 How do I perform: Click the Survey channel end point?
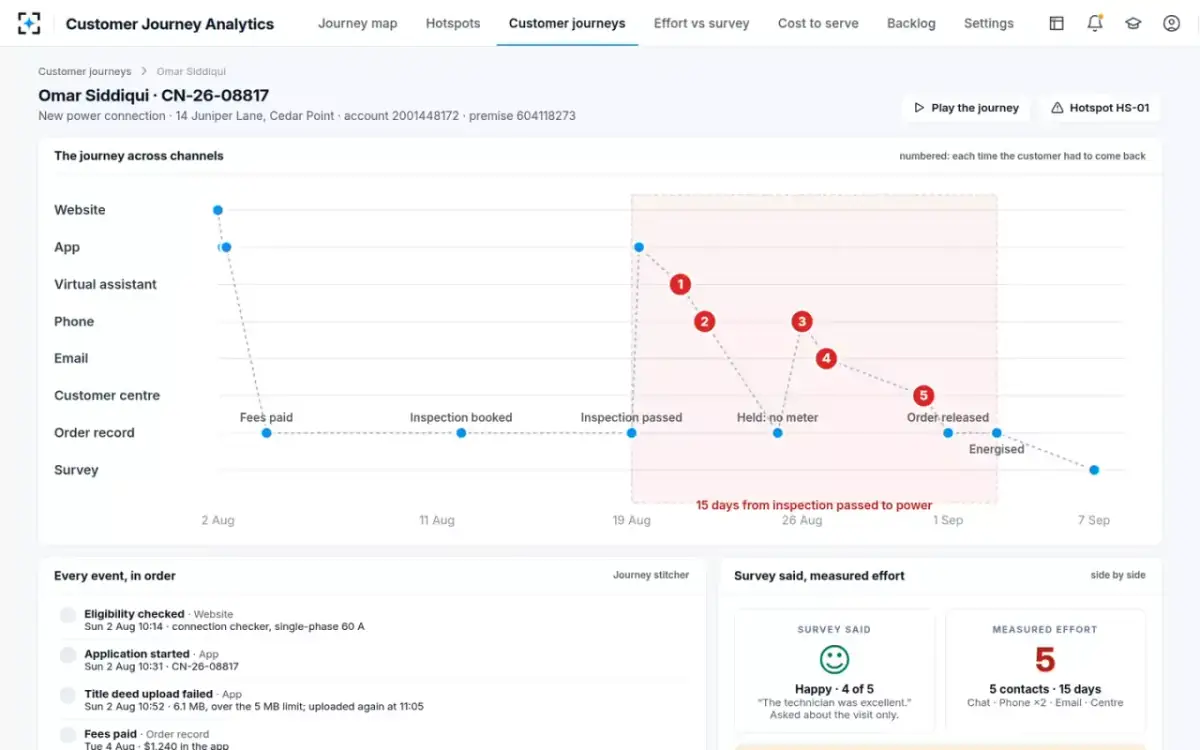1094,470
